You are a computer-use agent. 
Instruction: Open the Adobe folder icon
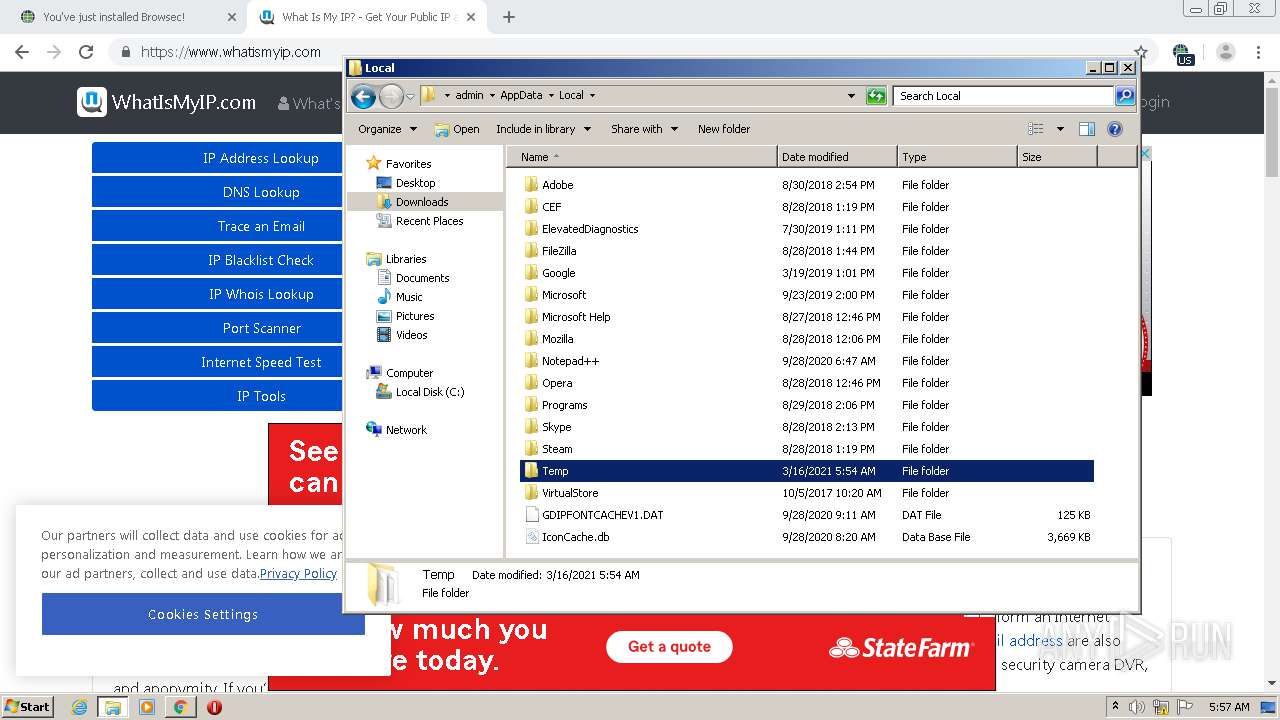pyautogui.click(x=532, y=185)
